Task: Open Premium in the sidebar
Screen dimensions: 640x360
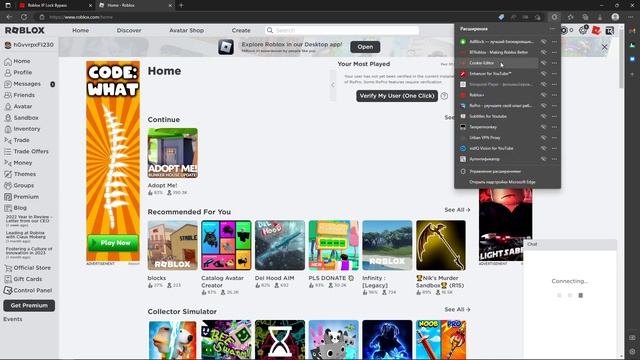Action: click(x=21, y=197)
